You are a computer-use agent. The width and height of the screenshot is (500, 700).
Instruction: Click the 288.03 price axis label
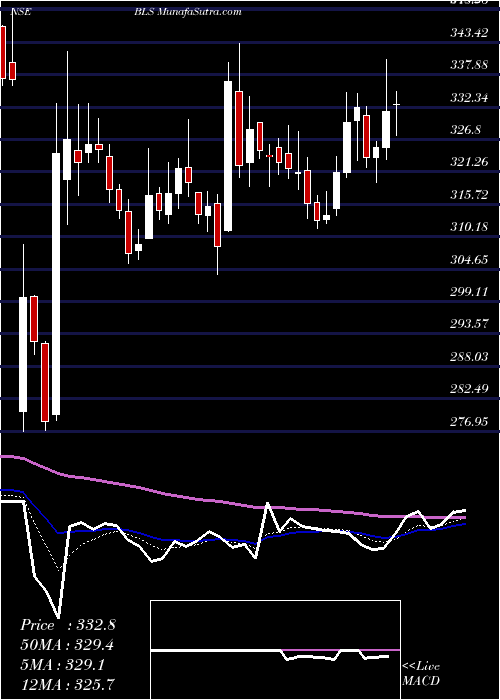(x=469, y=356)
